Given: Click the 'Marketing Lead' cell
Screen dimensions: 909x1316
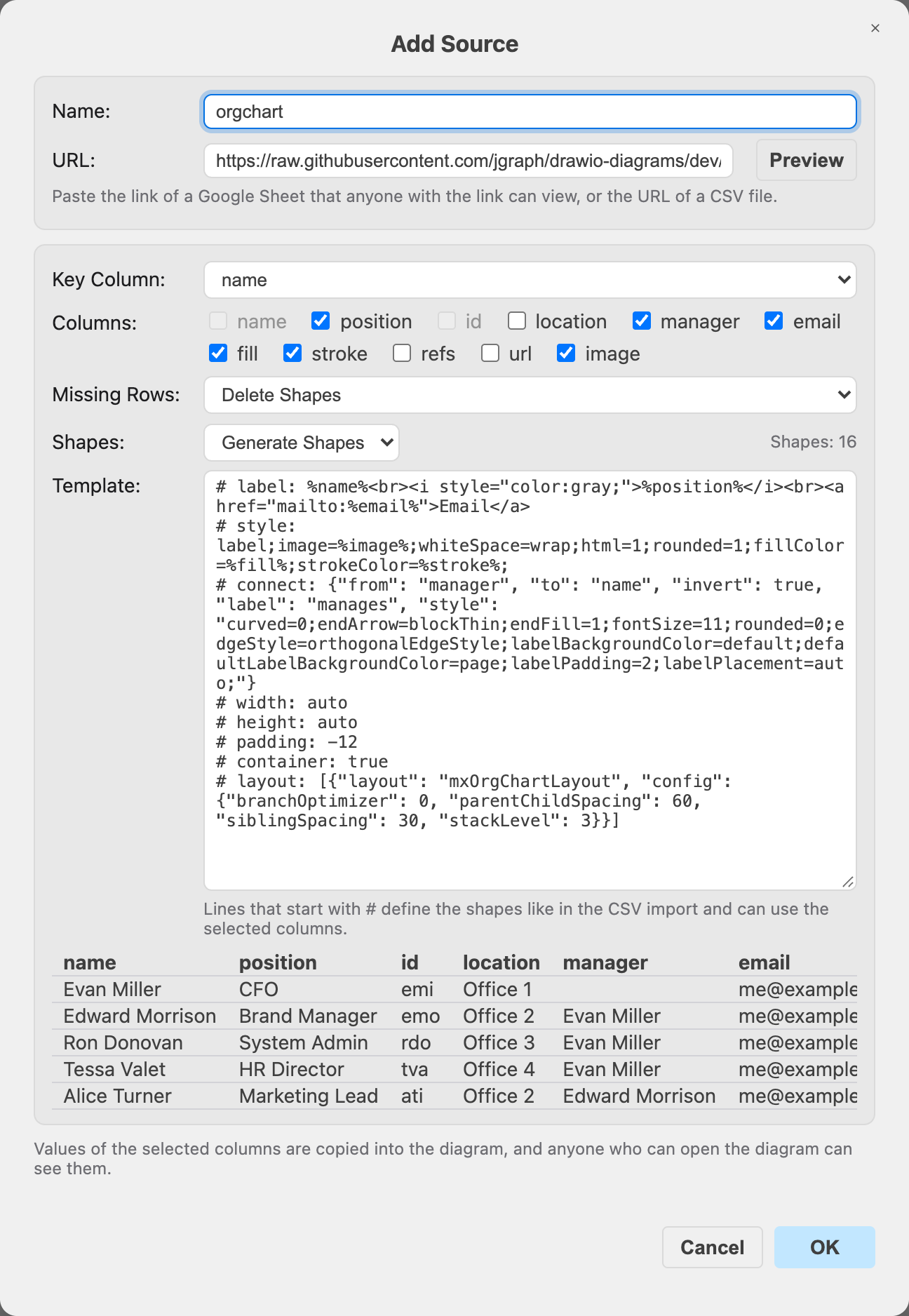Looking at the screenshot, I should [309, 1096].
